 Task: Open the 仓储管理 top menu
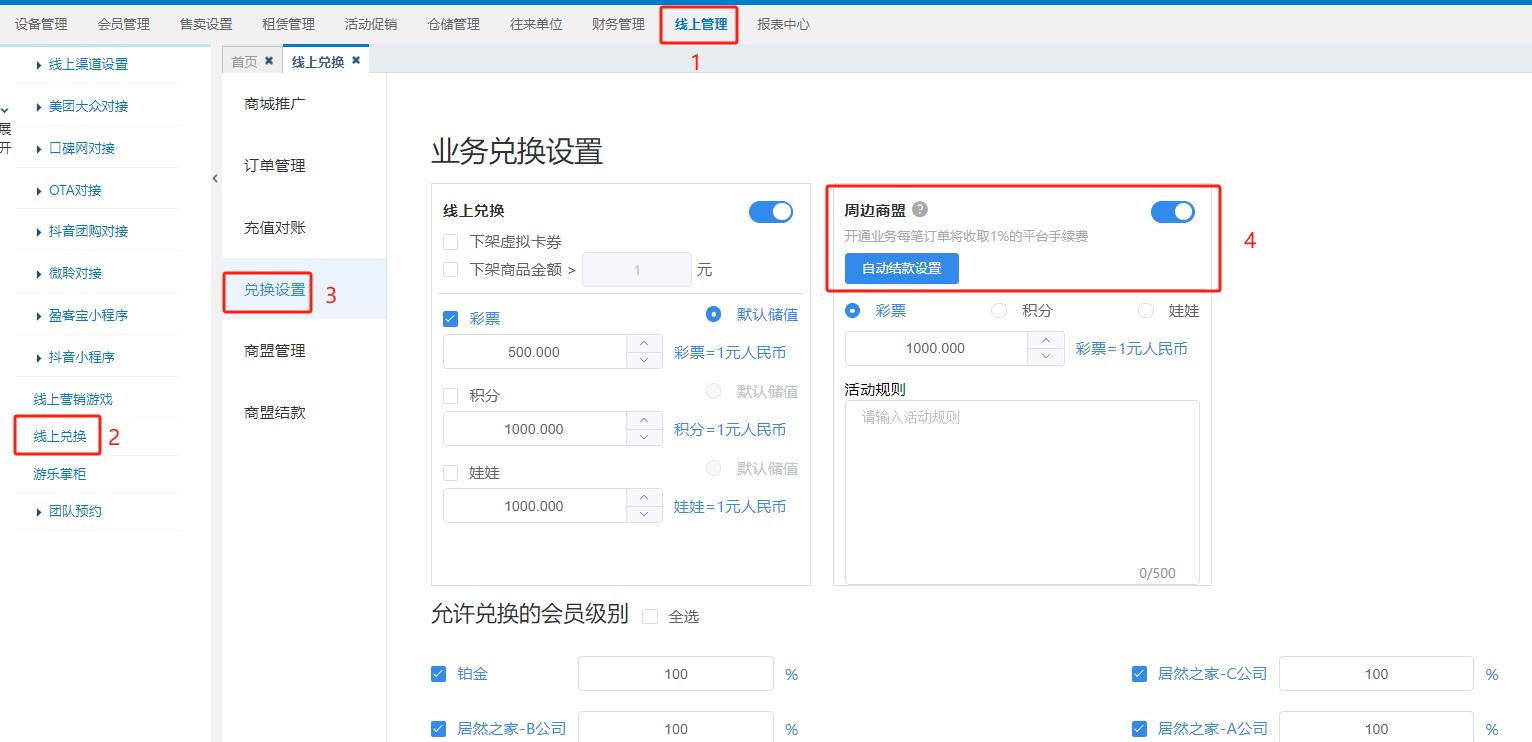(x=453, y=24)
